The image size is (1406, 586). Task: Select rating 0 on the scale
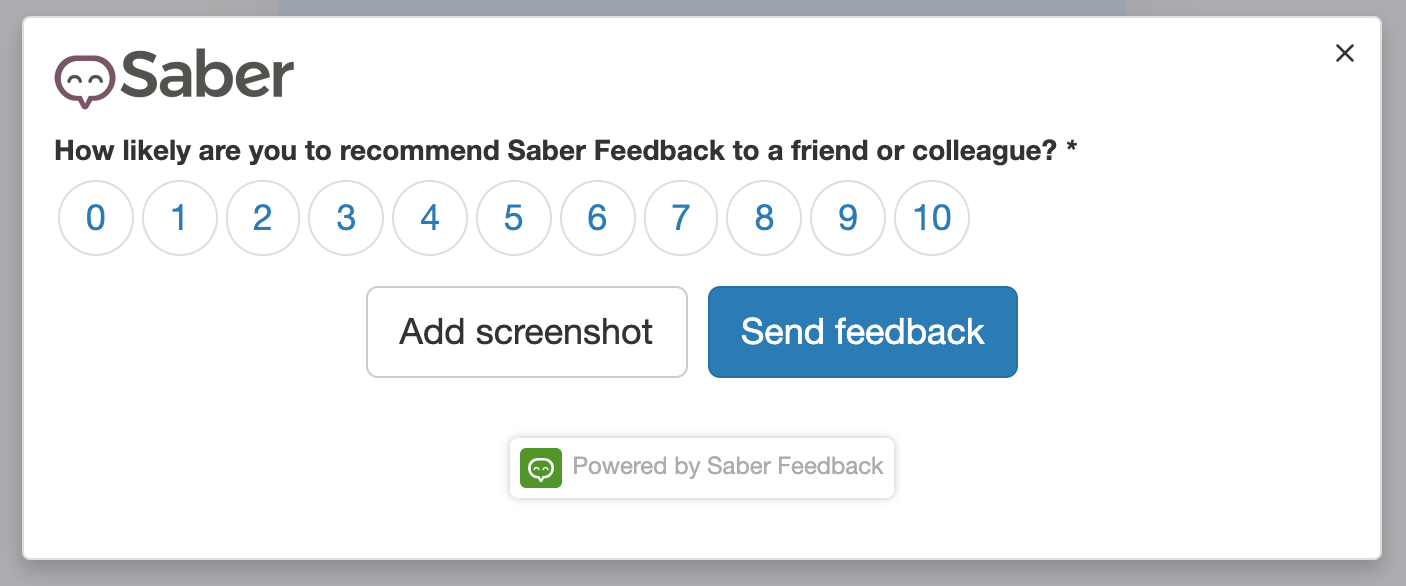pyautogui.click(x=96, y=218)
